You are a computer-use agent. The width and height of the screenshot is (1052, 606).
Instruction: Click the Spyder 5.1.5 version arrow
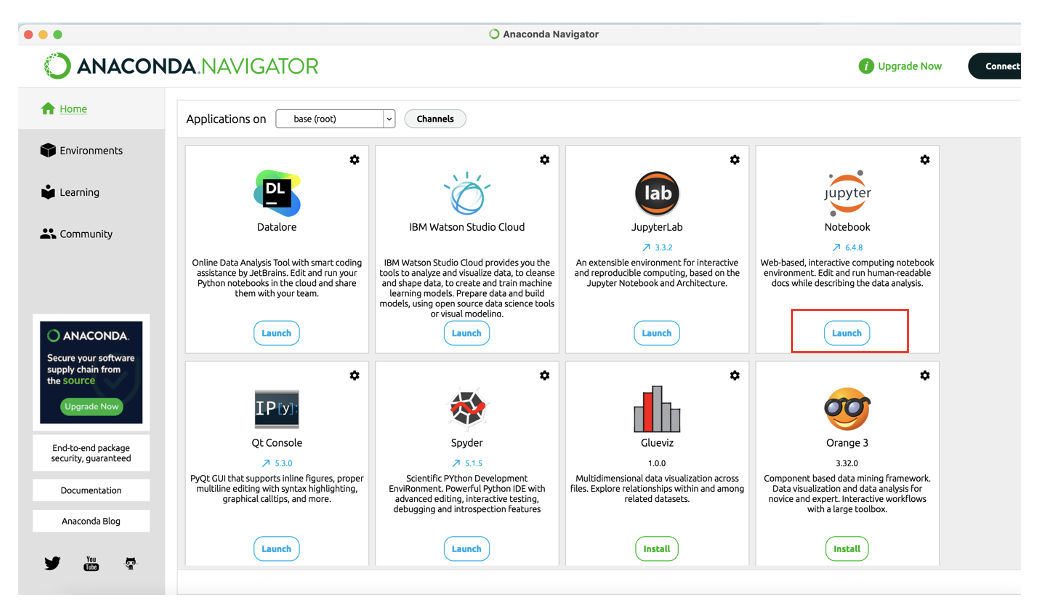point(456,463)
